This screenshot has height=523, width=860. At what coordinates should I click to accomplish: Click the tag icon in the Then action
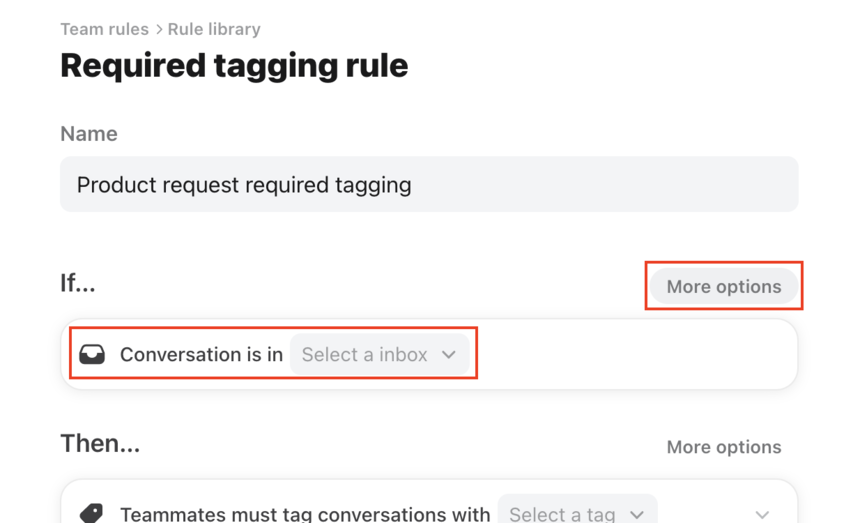[x=91, y=513]
